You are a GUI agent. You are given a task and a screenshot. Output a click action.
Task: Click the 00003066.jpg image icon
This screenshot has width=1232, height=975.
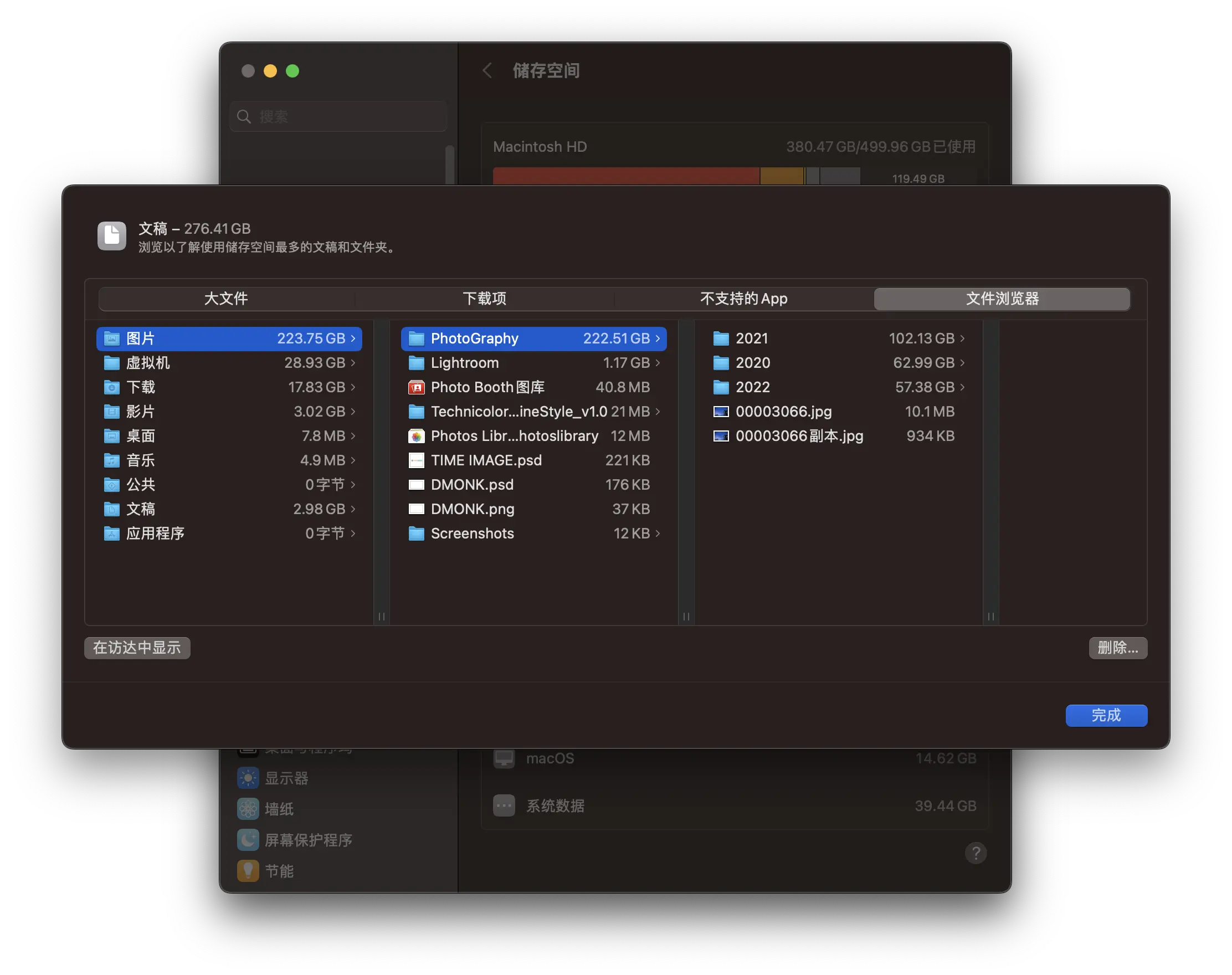721,412
